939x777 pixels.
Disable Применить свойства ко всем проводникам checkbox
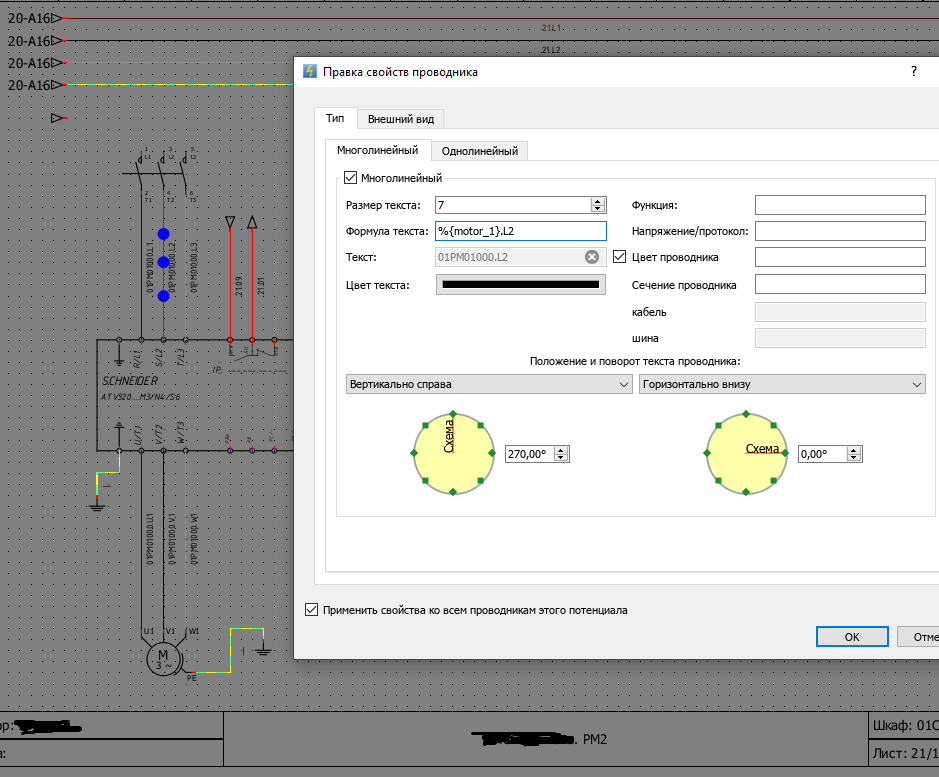pyautogui.click(x=311, y=609)
